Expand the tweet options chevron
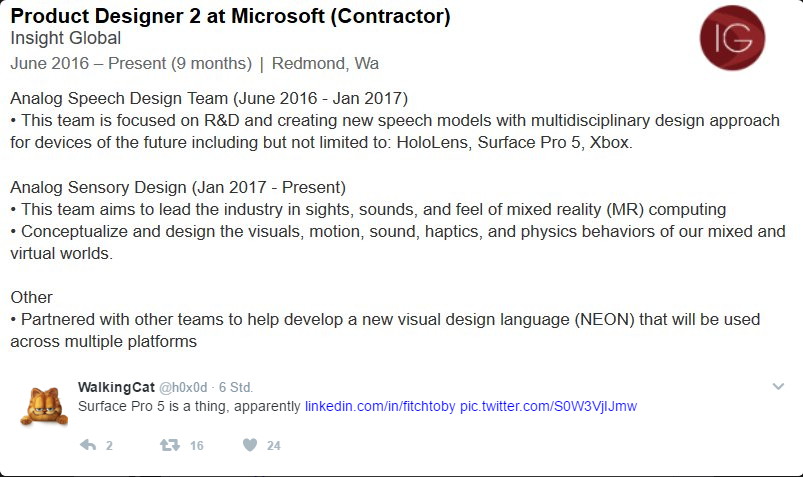The height and width of the screenshot is (477, 803). pos(778,386)
